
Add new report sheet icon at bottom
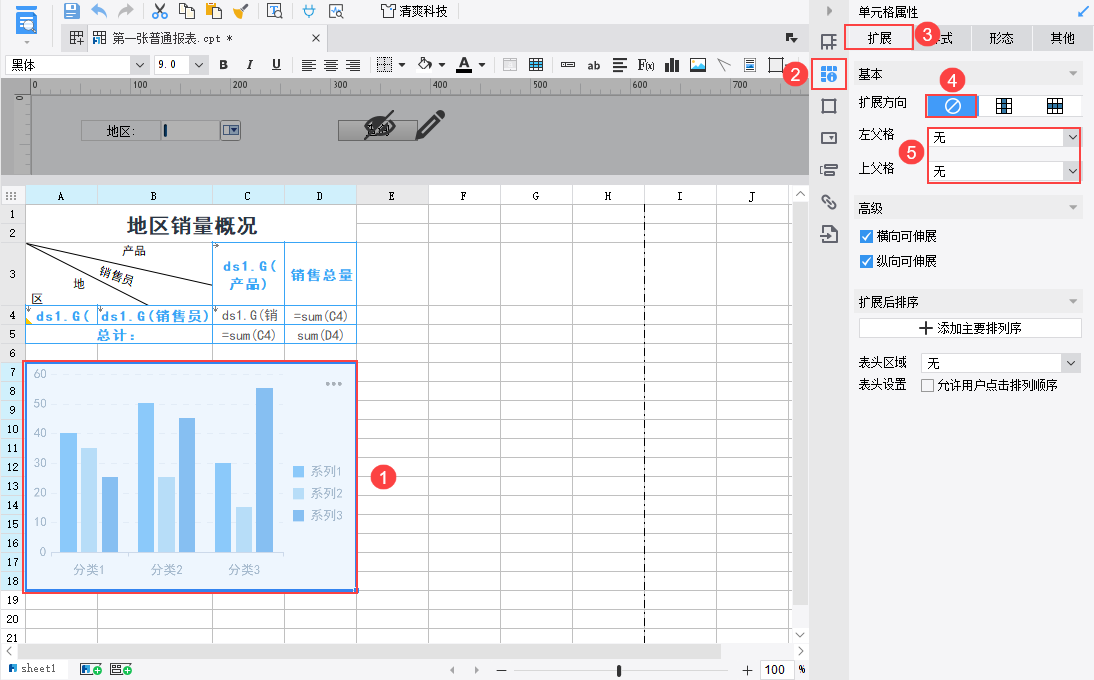(91, 670)
